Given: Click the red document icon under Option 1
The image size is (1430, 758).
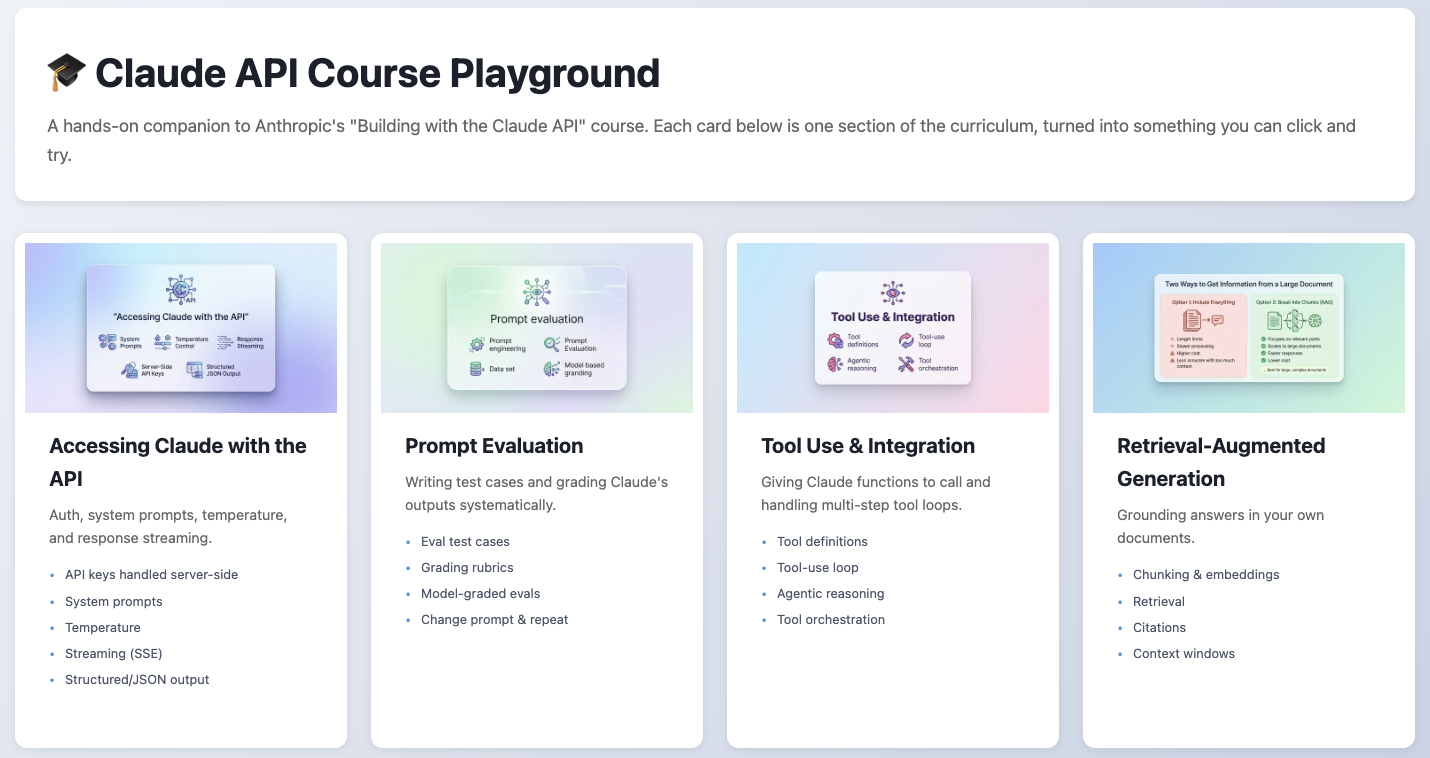Looking at the screenshot, I should (x=1192, y=321).
